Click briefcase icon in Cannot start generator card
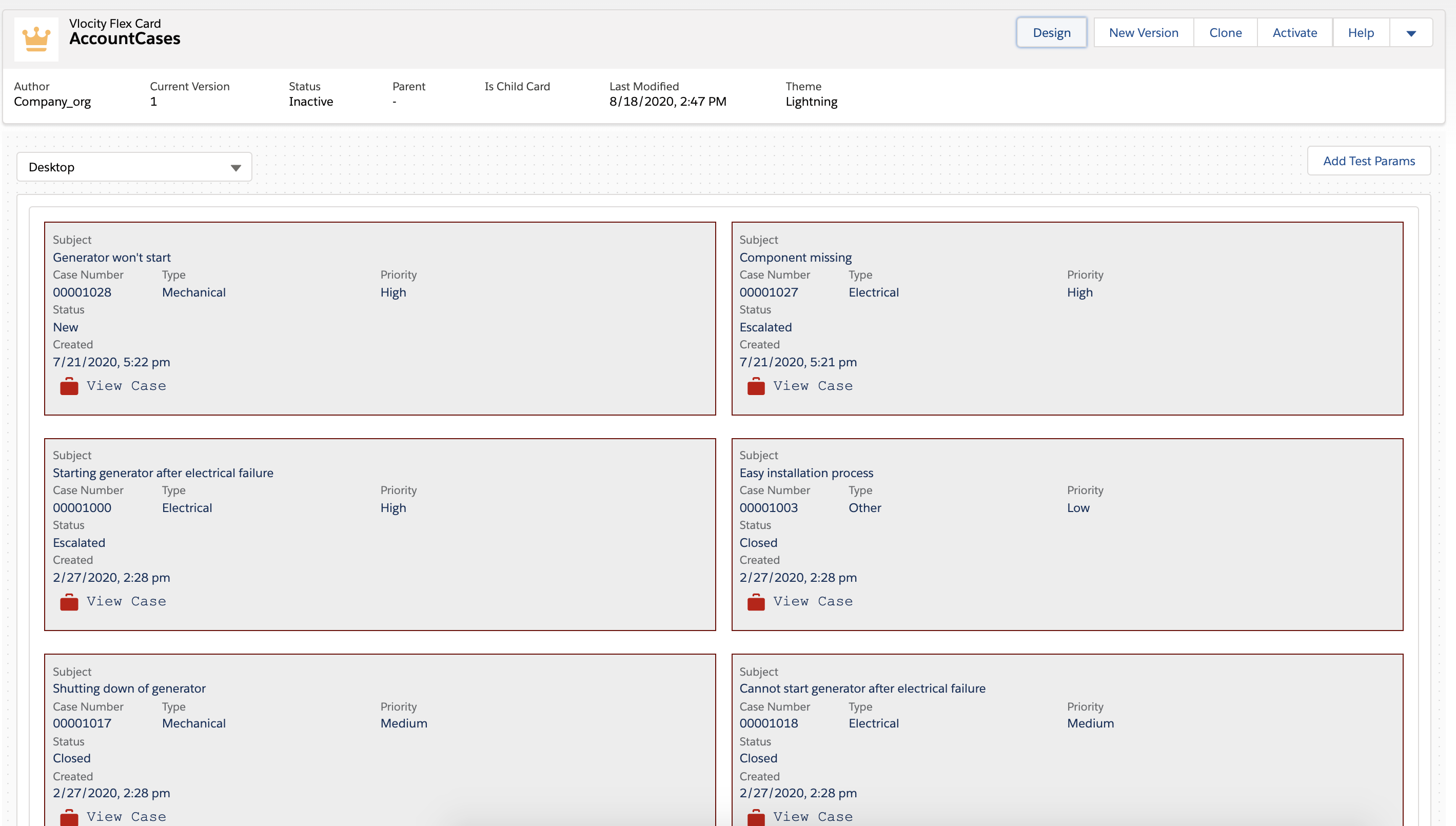This screenshot has width=1456, height=826. 756,817
